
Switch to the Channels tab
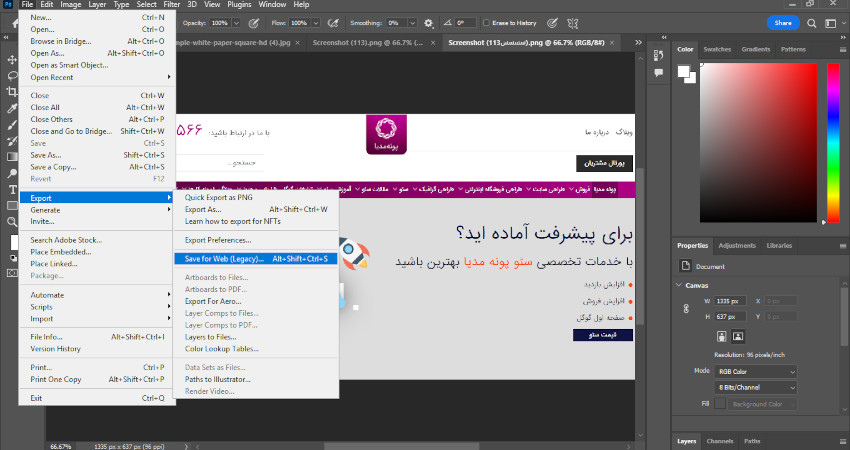click(x=720, y=441)
